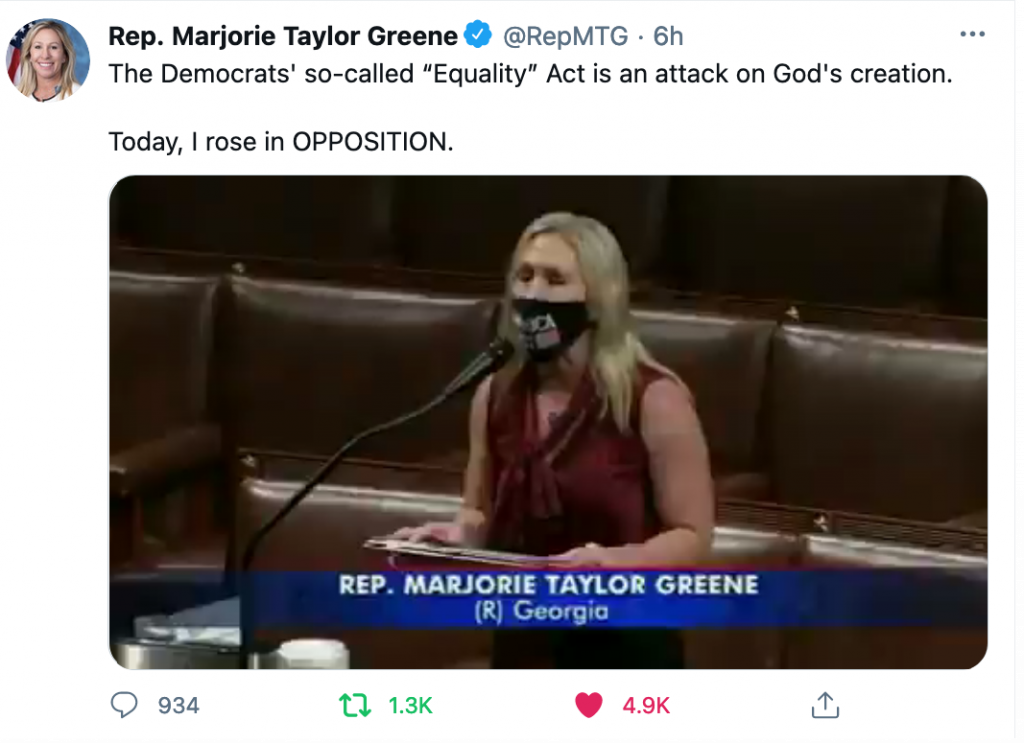Open the reply speech-bubble icon
This screenshot has height=743, width=1024.
click(x=123, y=705)
